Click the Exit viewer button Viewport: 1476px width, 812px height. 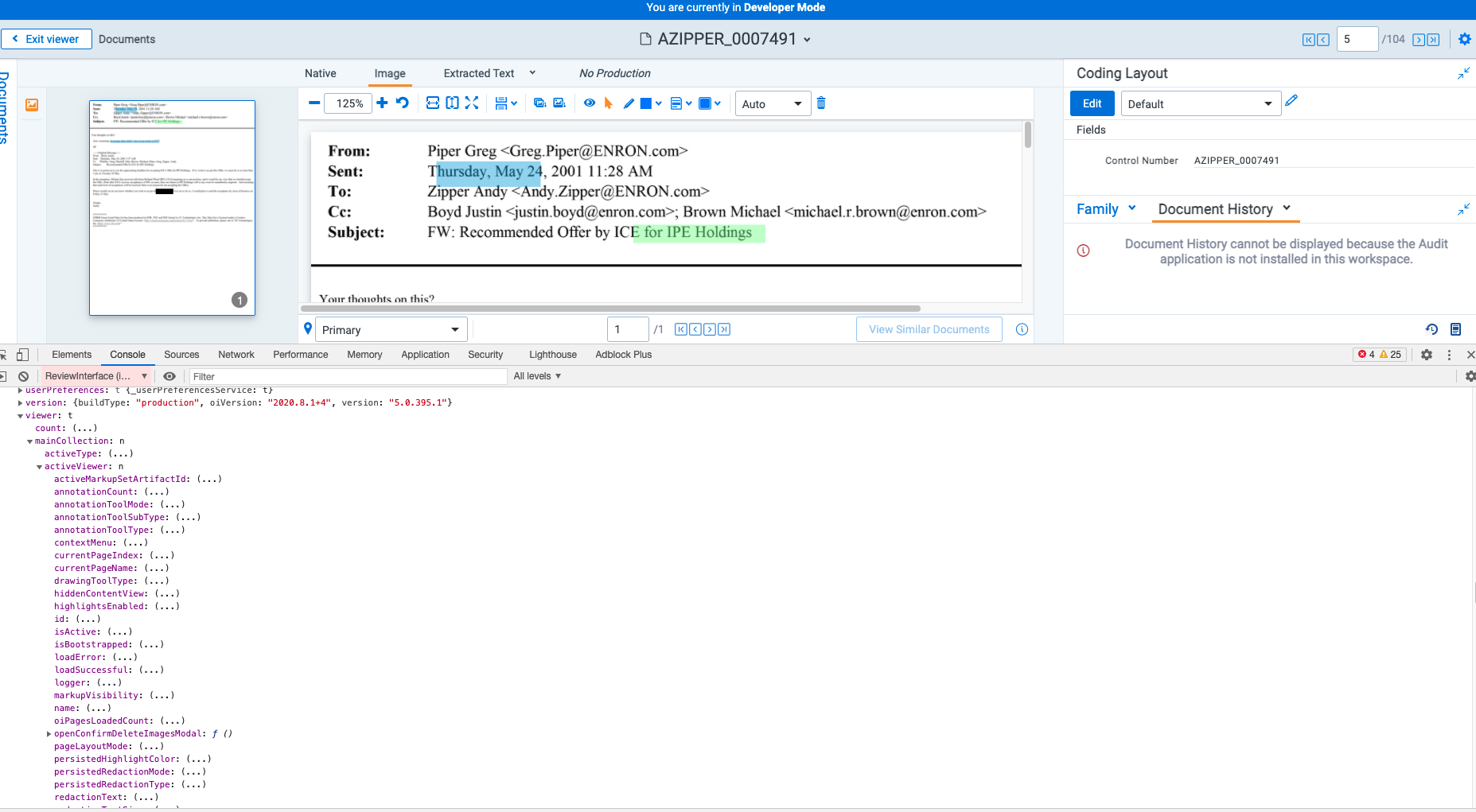click(46, 38)
